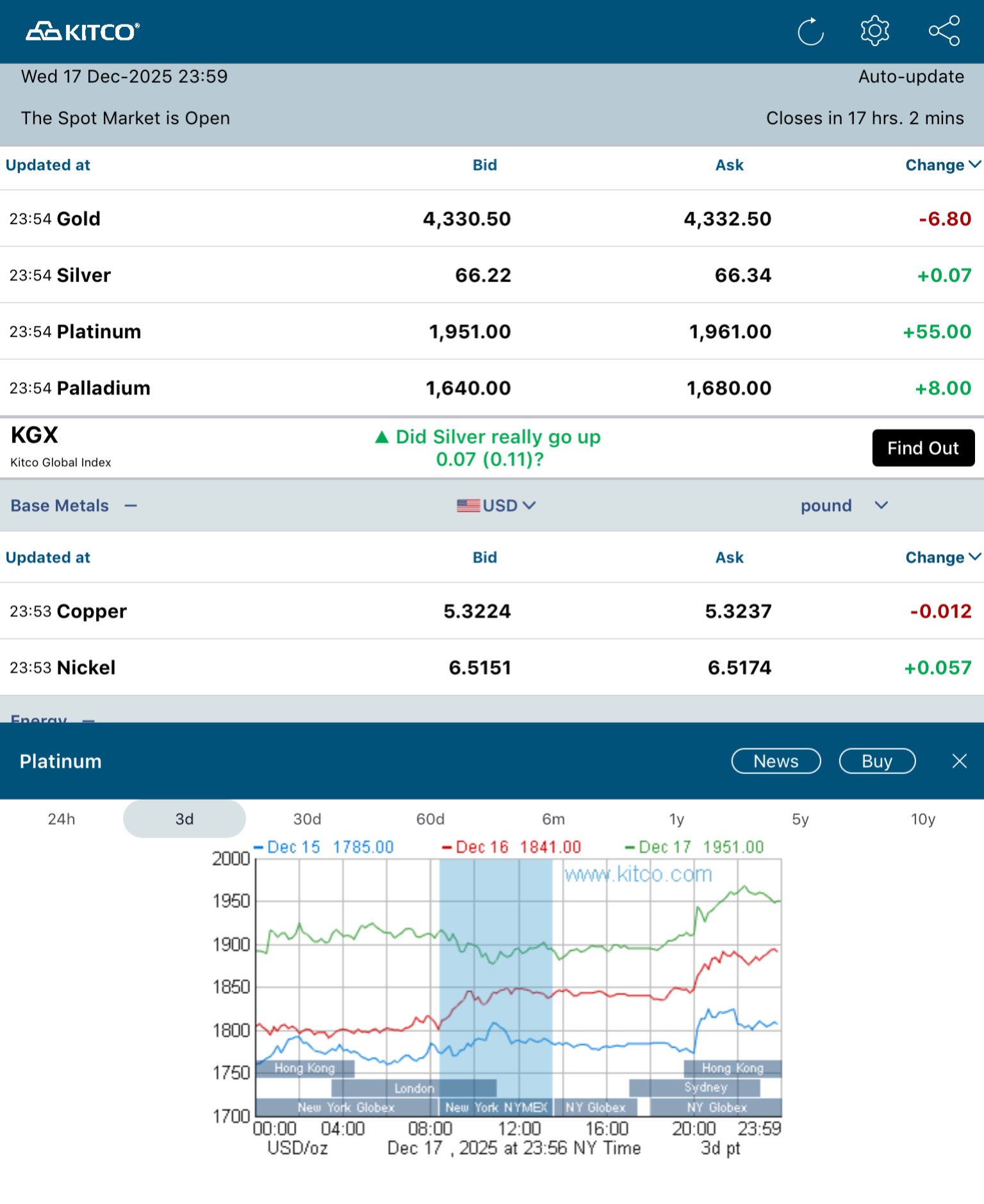Open the pound unit dropdown
Viewport: 984px width, 1204px height.
pos(844,506)
